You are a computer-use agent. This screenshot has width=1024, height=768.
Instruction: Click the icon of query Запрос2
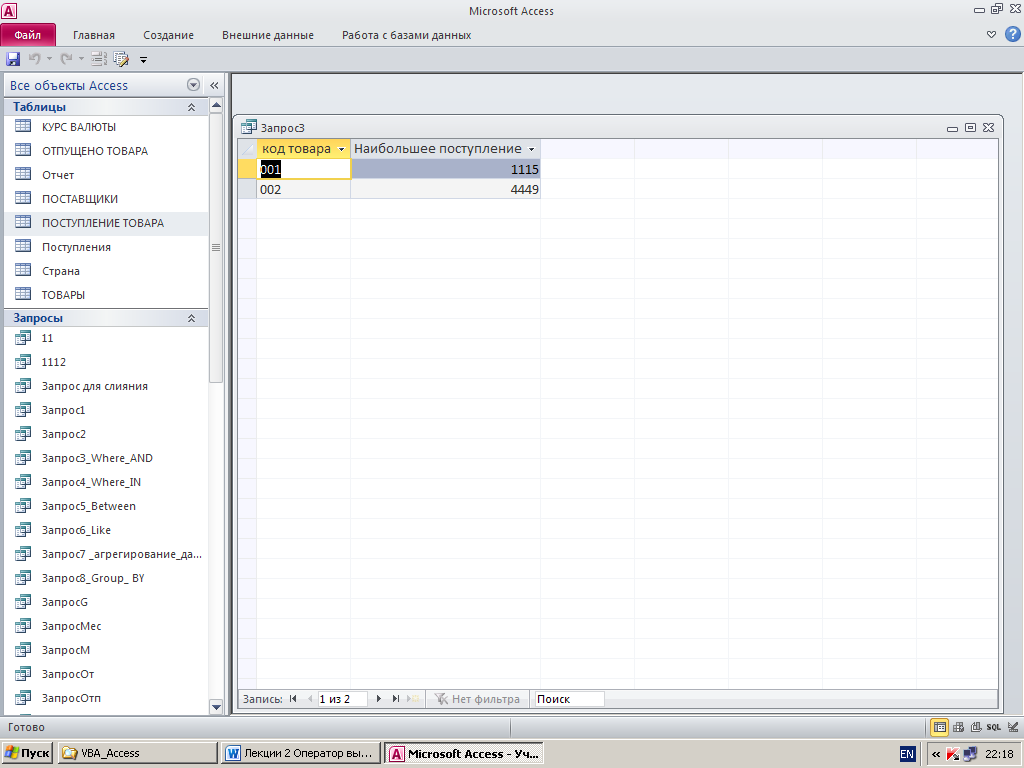tap(23, 434)
